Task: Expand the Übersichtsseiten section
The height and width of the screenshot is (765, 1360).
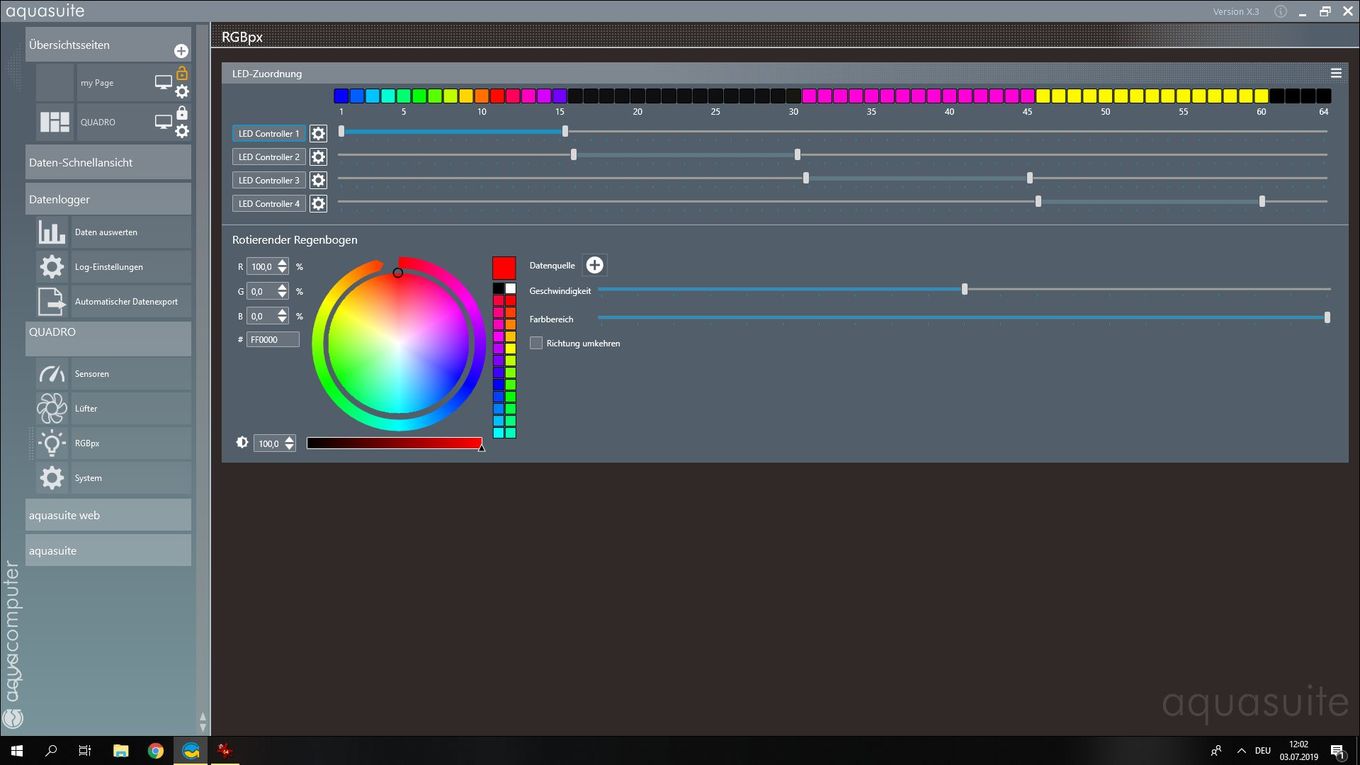Action: point(108,45)
